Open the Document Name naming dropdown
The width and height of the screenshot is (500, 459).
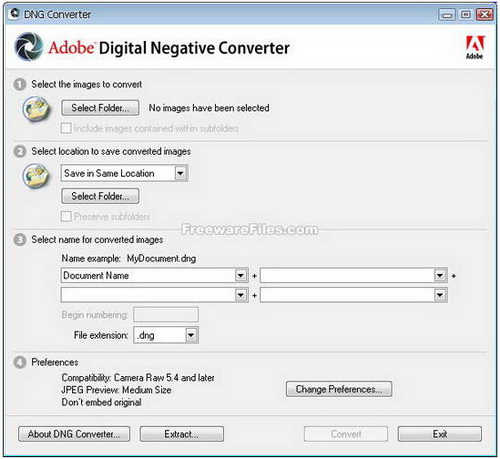tap(241, 276)
